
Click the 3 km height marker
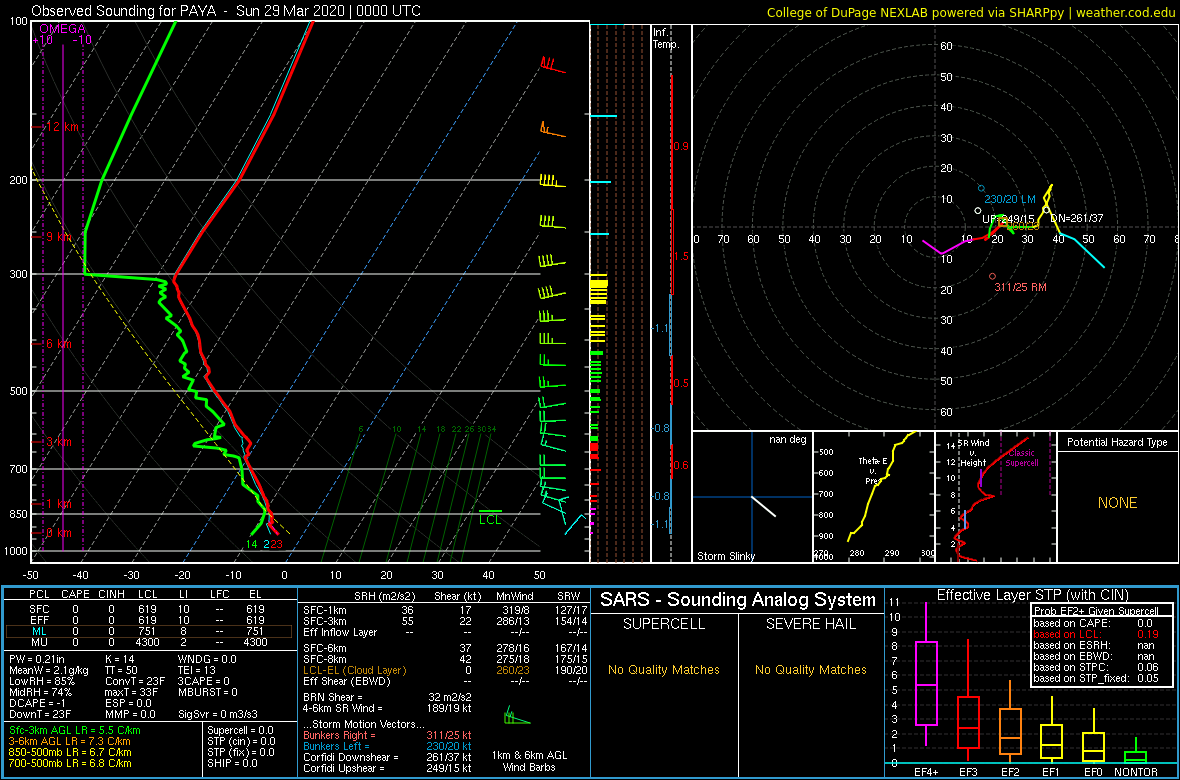[59, 441]
